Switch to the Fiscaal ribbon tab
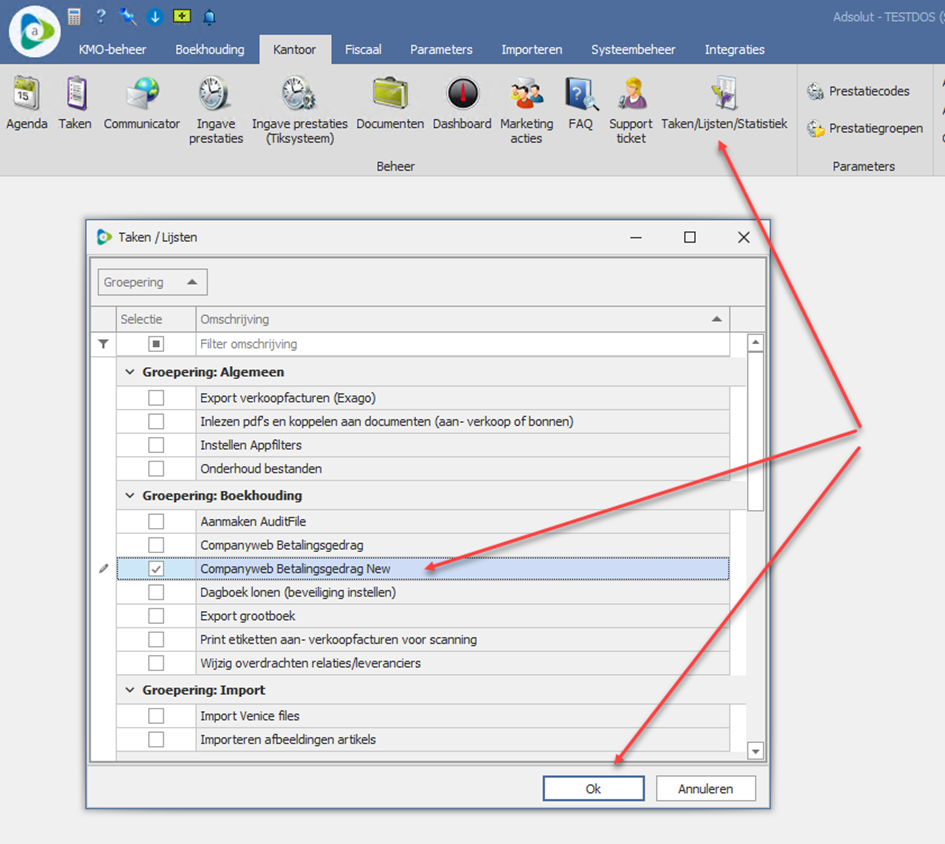The height and width of the screenshot is (844, 945). 363,49
